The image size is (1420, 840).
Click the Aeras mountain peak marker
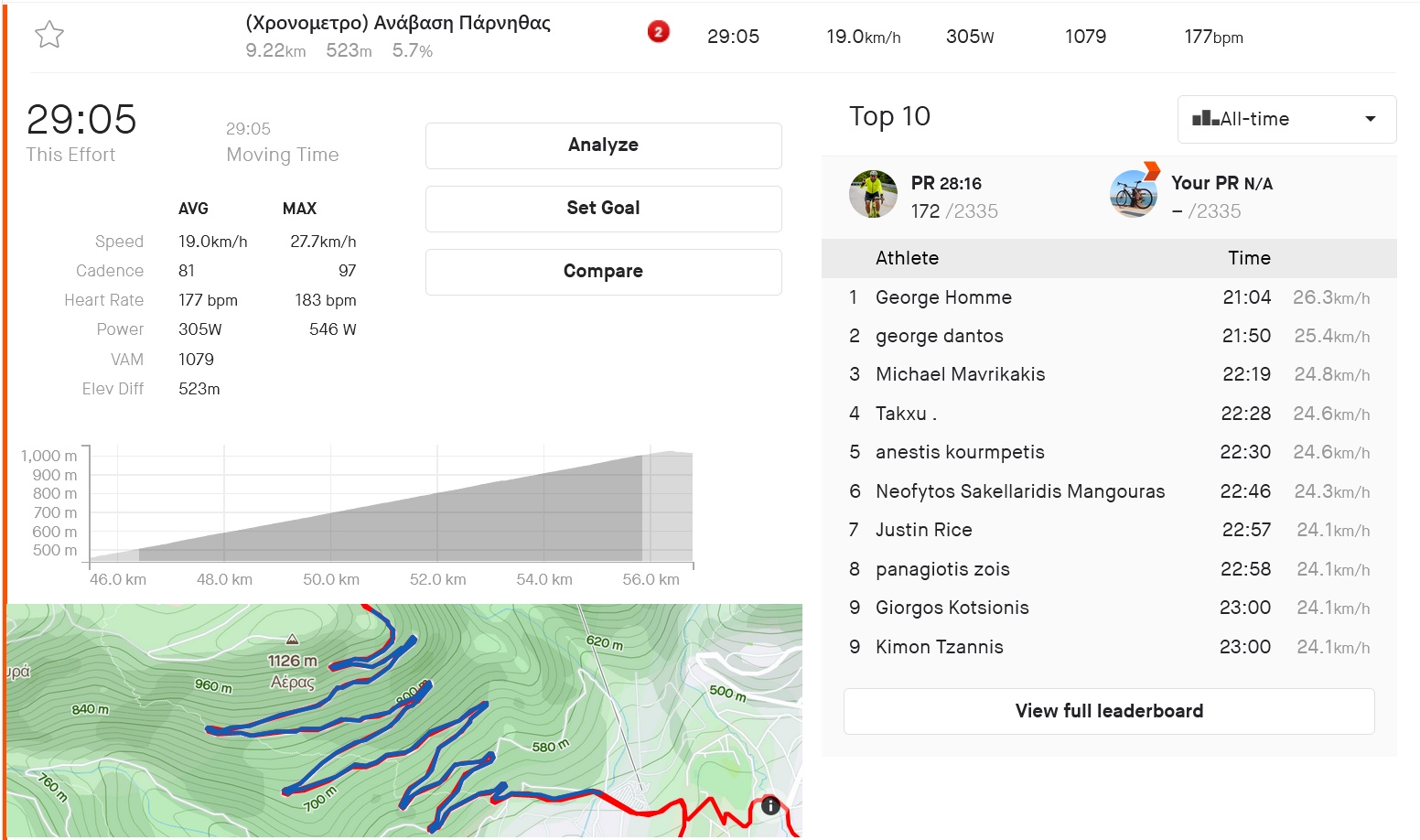tap(292, 640)
